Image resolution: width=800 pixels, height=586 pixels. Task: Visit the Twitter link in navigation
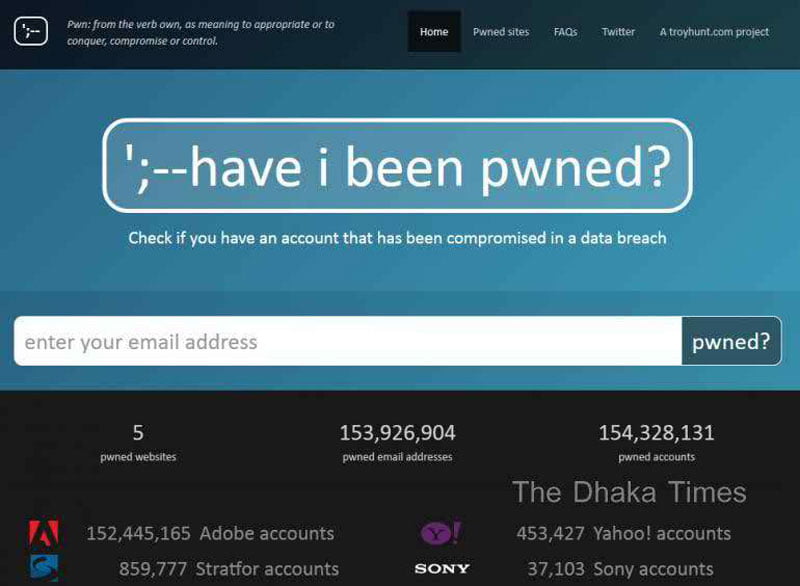click(618, 32)
